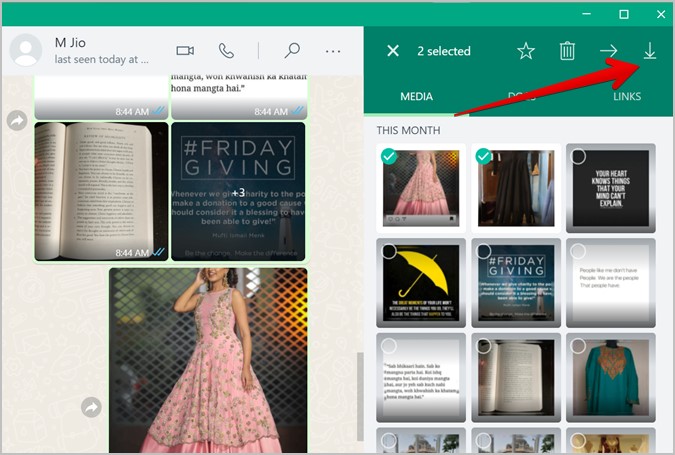Switch to the MEDIA tab

point(416,97)
